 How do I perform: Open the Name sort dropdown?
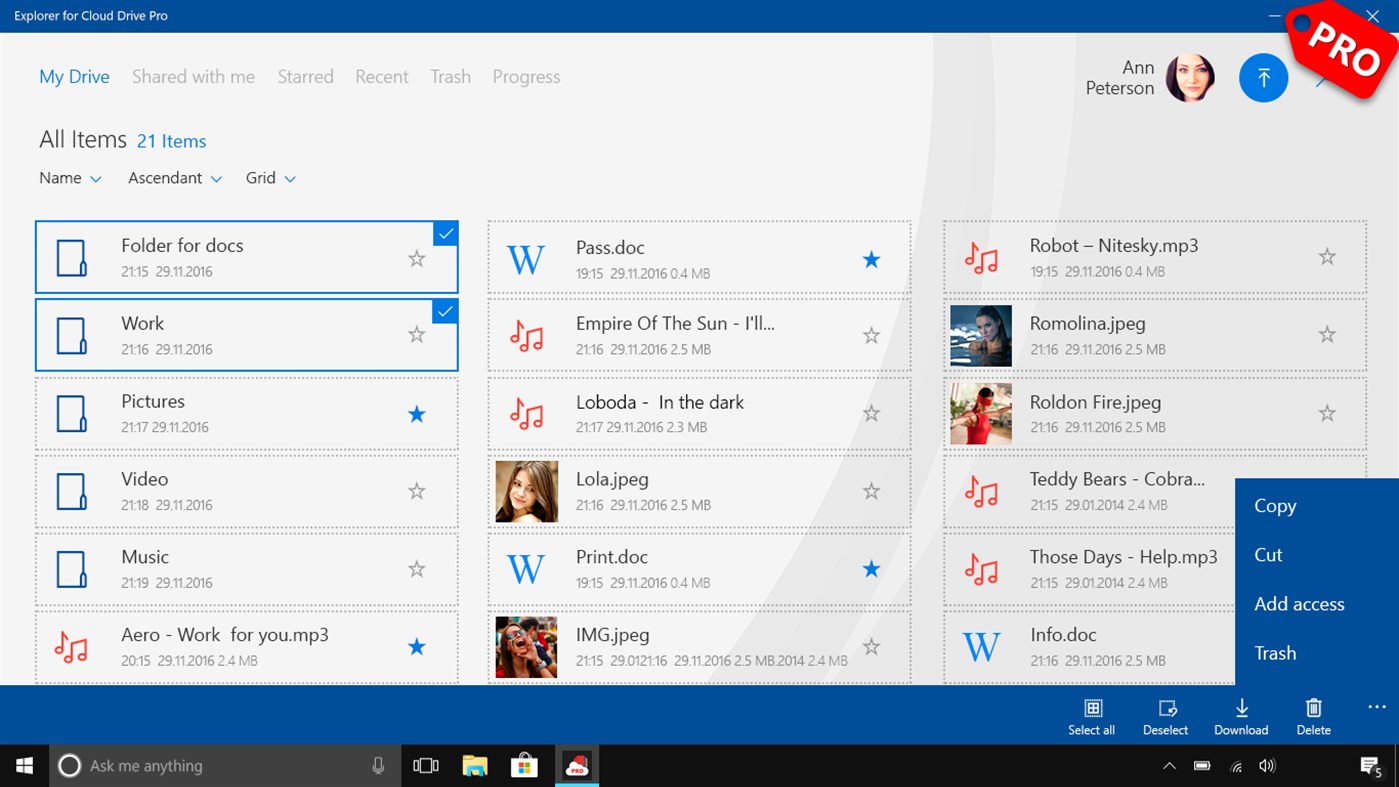click(x=70, y=178)
